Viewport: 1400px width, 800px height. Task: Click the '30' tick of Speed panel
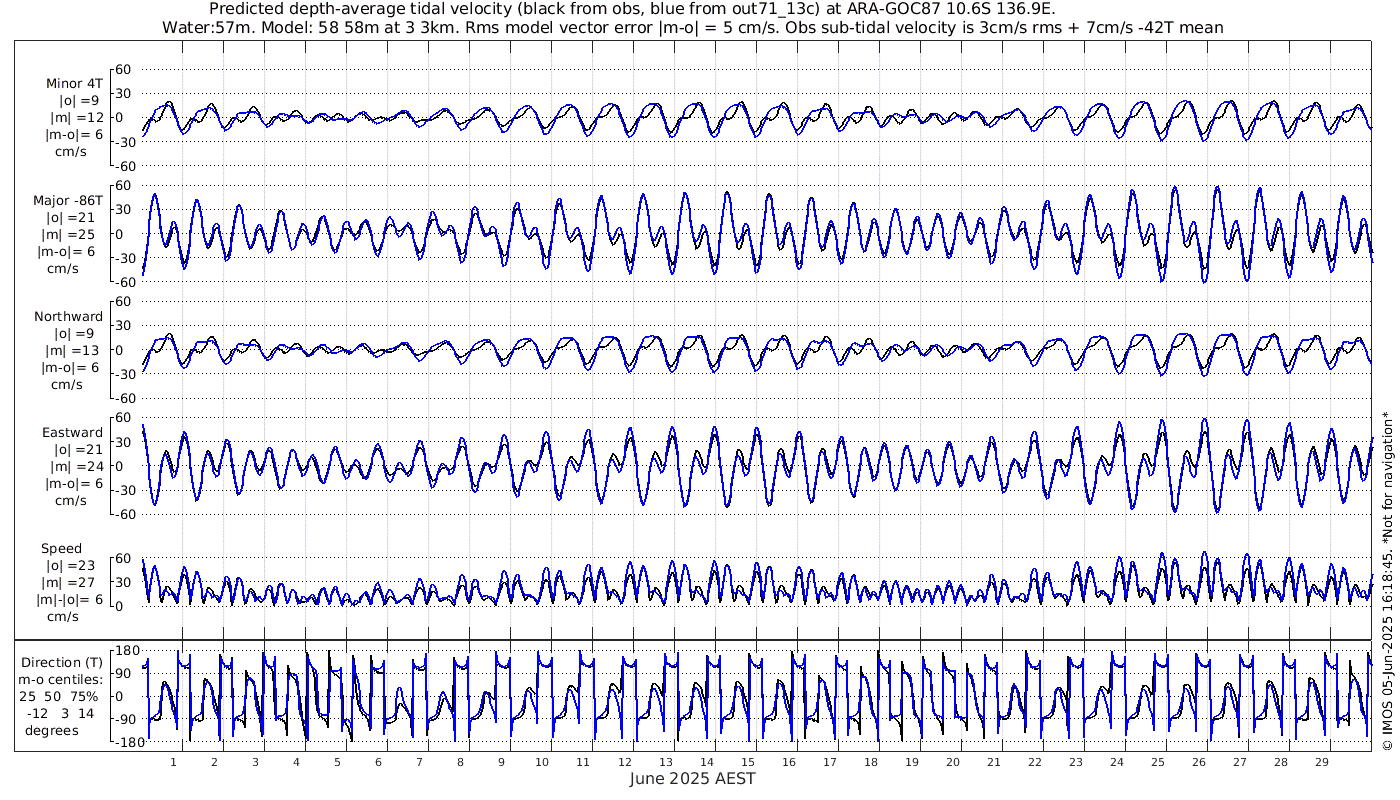pos(123,582)
